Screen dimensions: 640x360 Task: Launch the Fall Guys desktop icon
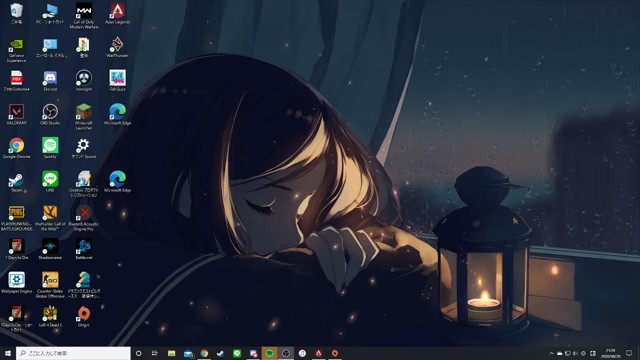coord(118,81)
